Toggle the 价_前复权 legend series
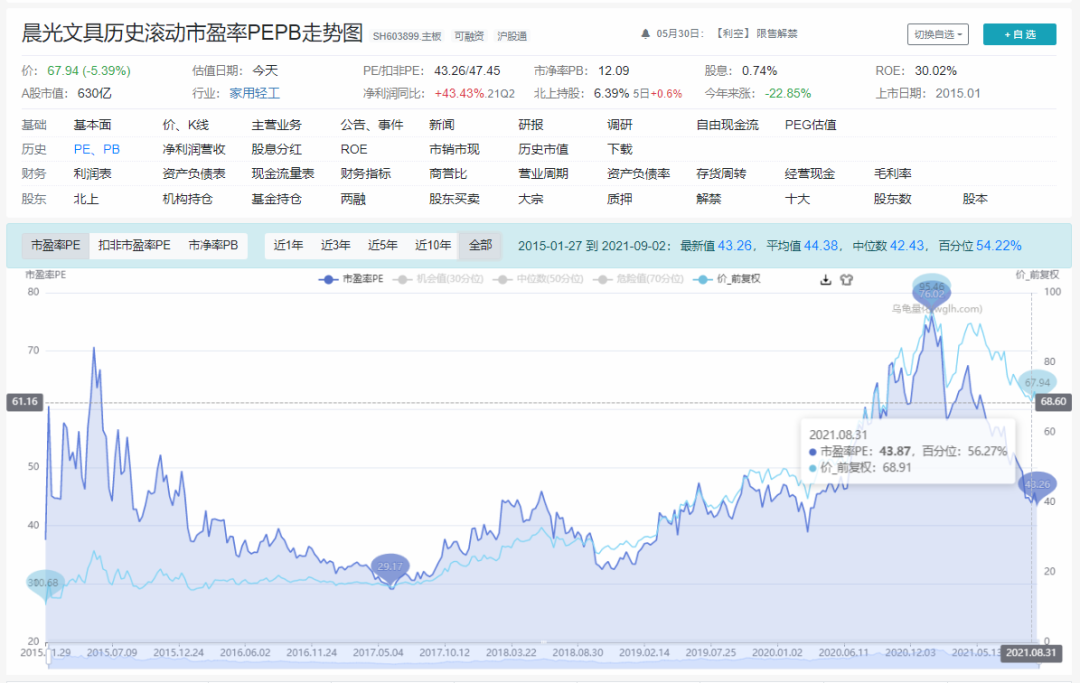 727,279
